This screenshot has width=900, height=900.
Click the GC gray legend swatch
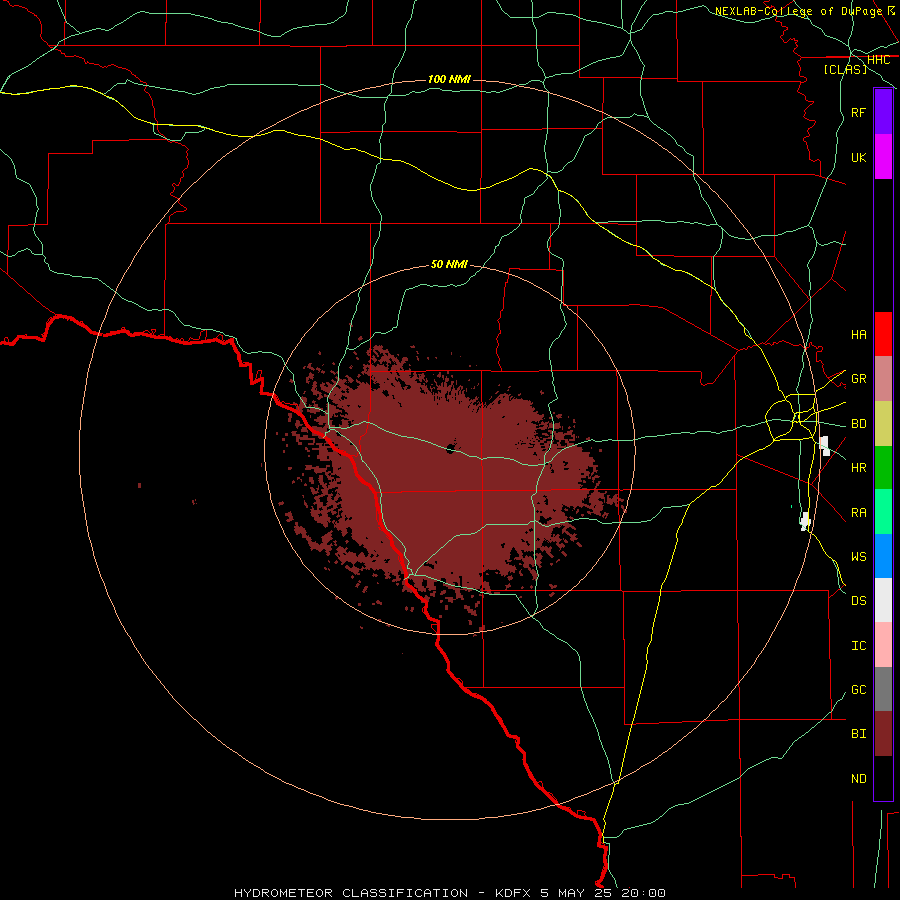click(883, 689)
